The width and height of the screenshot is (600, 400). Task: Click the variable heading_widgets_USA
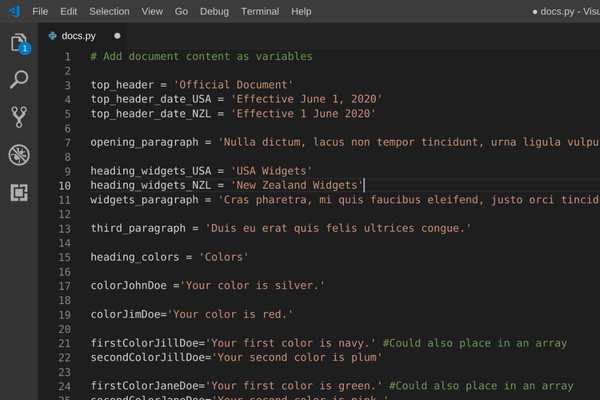[150, 171]
